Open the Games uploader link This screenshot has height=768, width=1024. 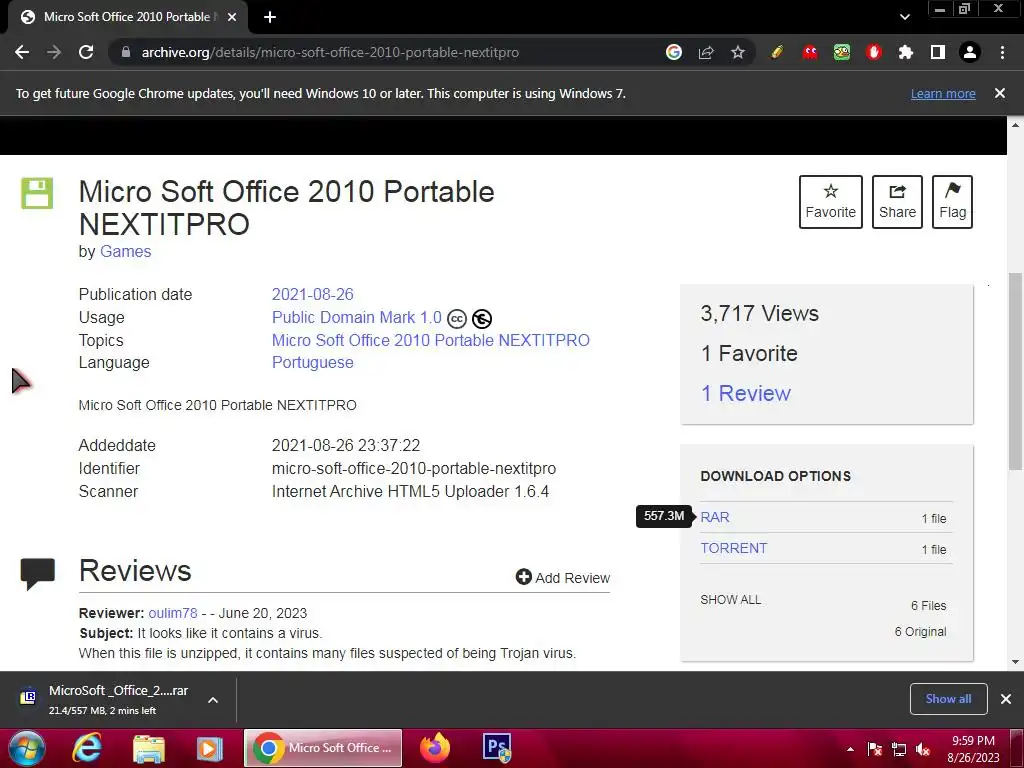[x=125, y=251]
